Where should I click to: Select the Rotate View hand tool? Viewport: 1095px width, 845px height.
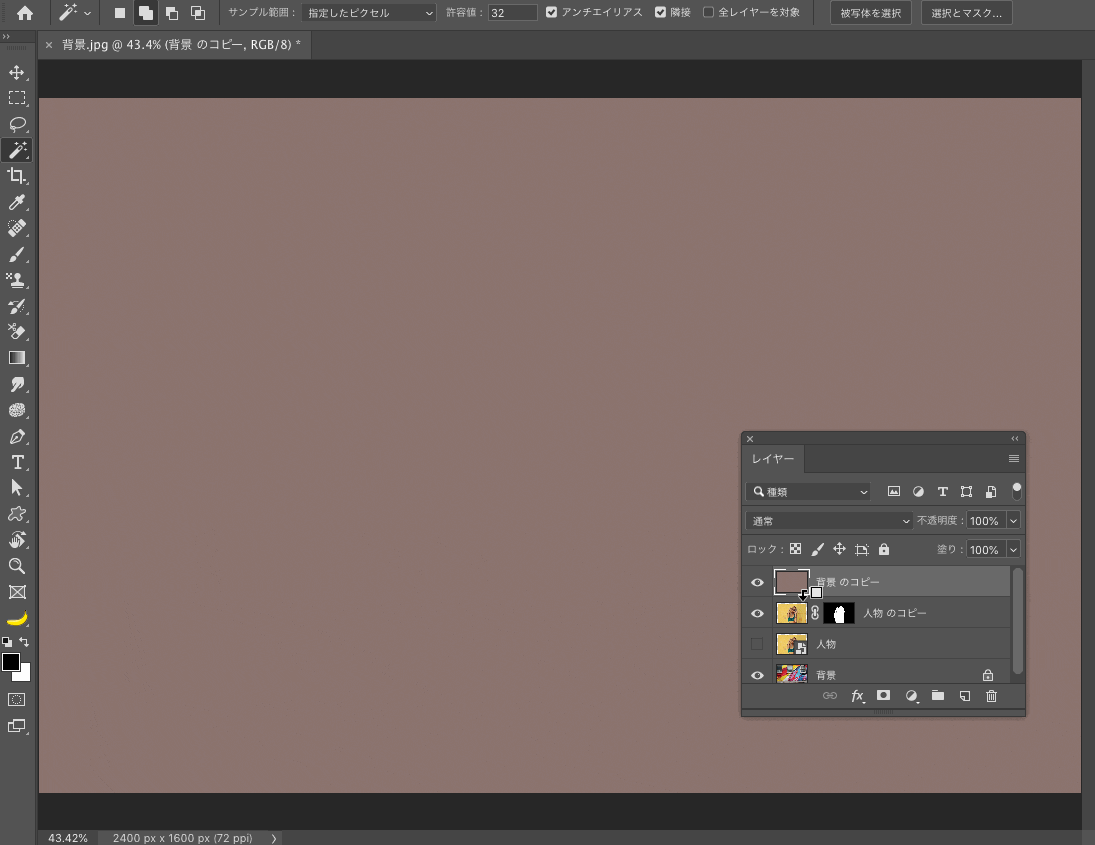(17, 540)
